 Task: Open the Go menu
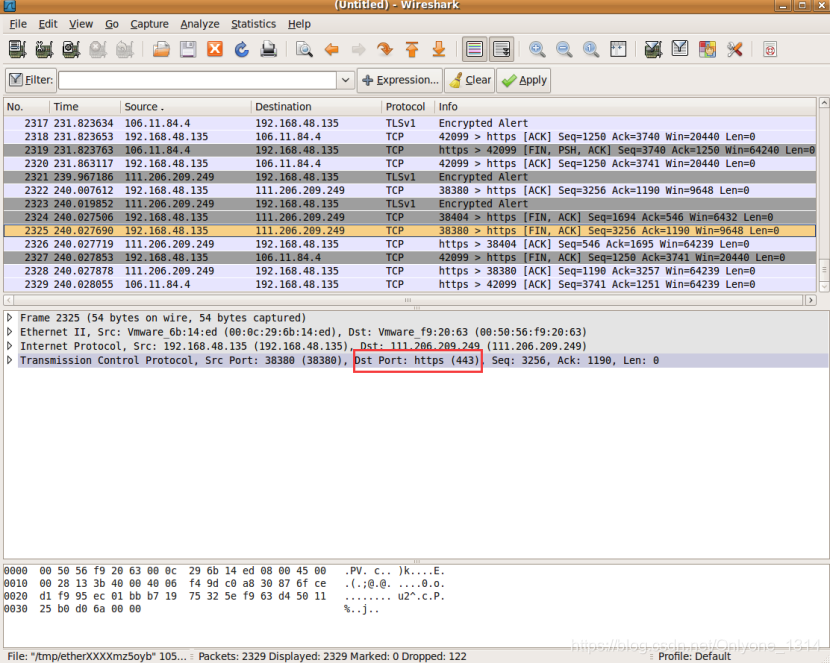pyautogui.click(x=111, y=24)
